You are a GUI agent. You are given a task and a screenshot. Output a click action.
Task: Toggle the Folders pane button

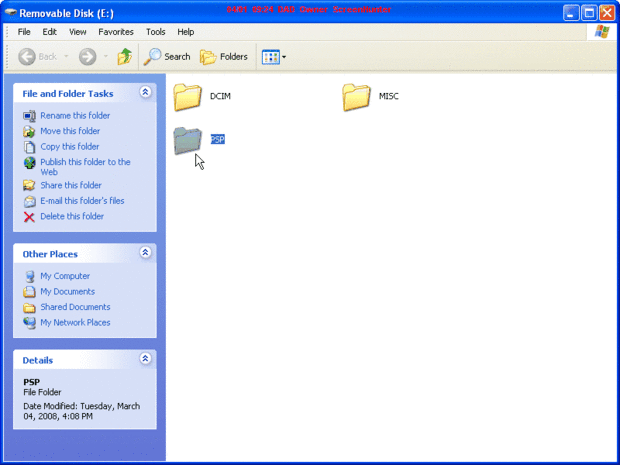(x=224, y=57)
